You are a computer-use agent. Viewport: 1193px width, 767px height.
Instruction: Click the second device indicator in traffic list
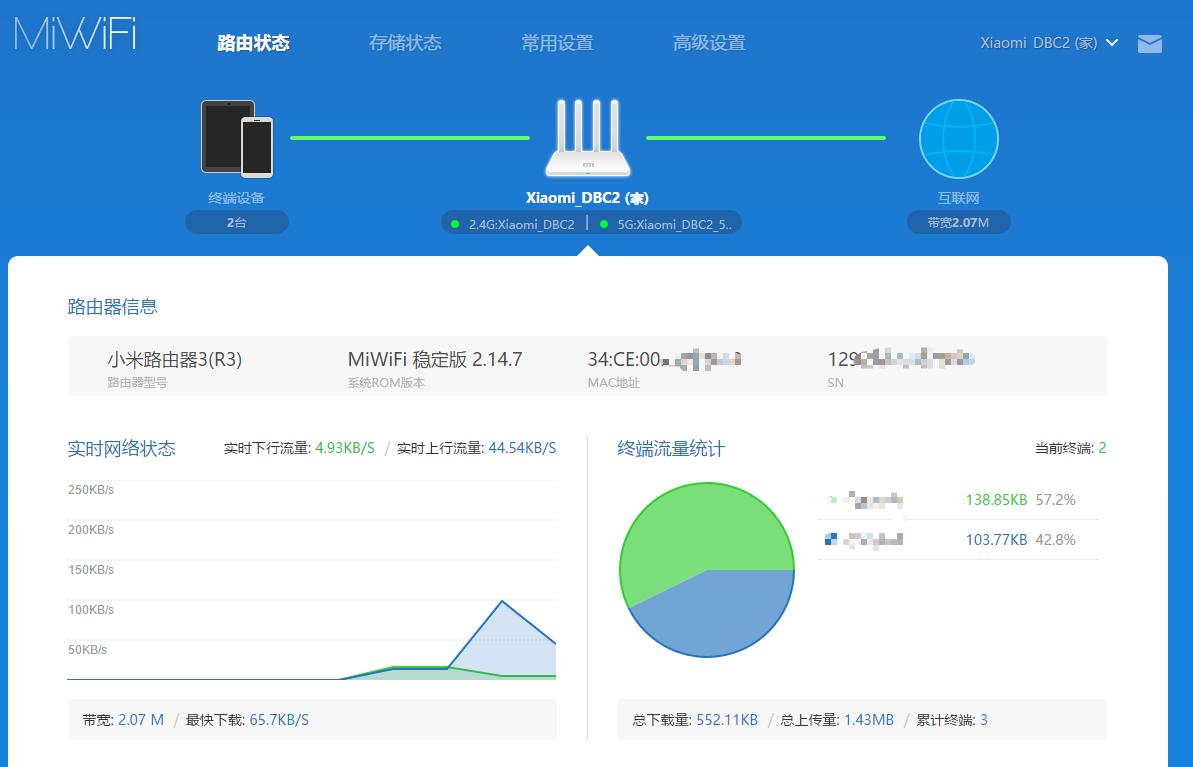[831, 539]
